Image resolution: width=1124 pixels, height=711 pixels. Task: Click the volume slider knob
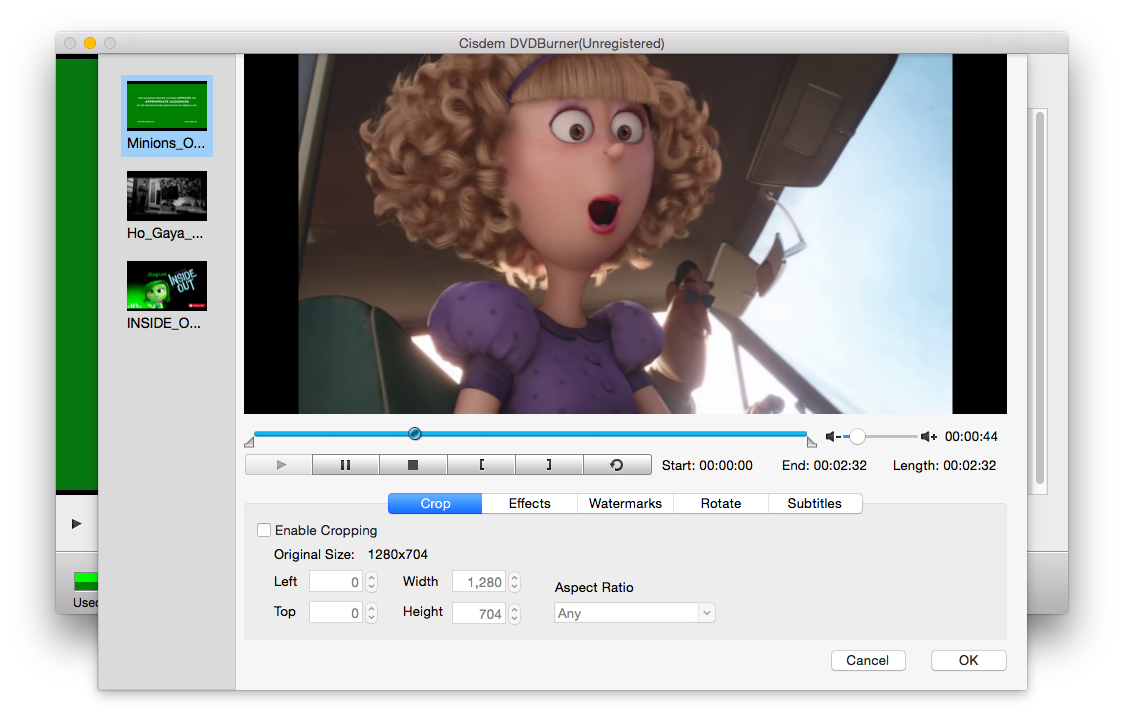857,436
